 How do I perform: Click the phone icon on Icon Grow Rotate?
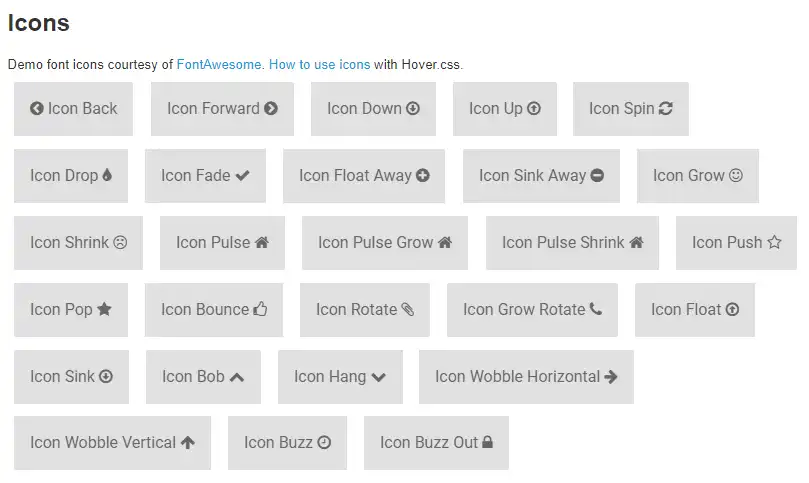tap(596, 309)
